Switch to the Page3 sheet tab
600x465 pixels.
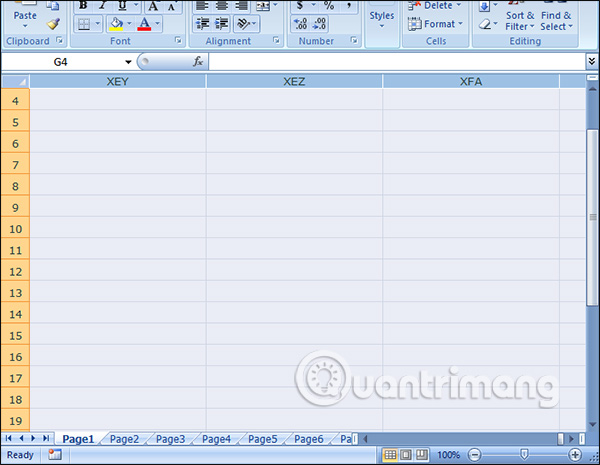pyautogui.click(x=170, y=439)
